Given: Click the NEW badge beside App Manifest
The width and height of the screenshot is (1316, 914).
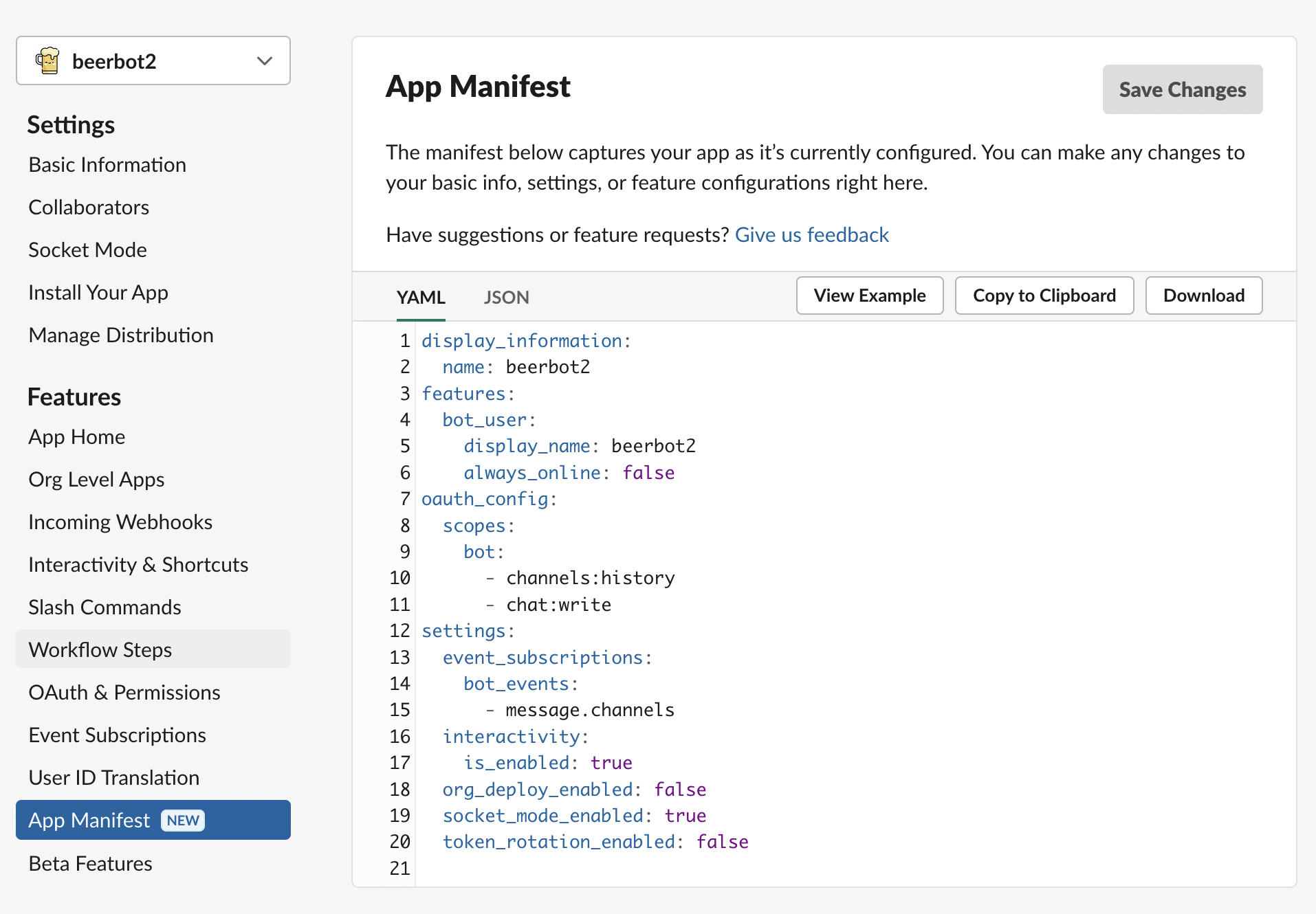Looking at the screenshot, I should (x=183, y=821).
